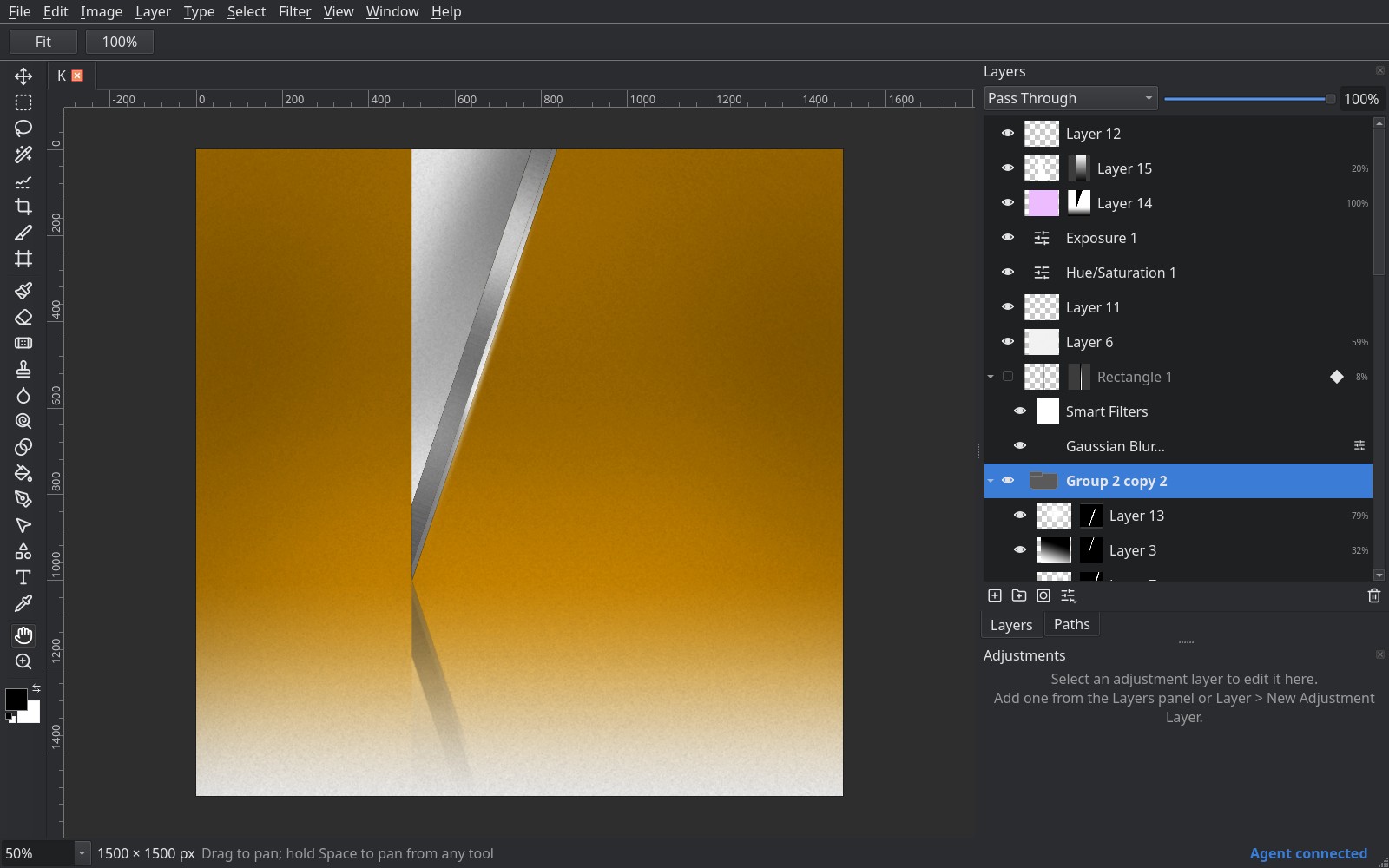Select the Paint Bucket tool

pos(23,473)
